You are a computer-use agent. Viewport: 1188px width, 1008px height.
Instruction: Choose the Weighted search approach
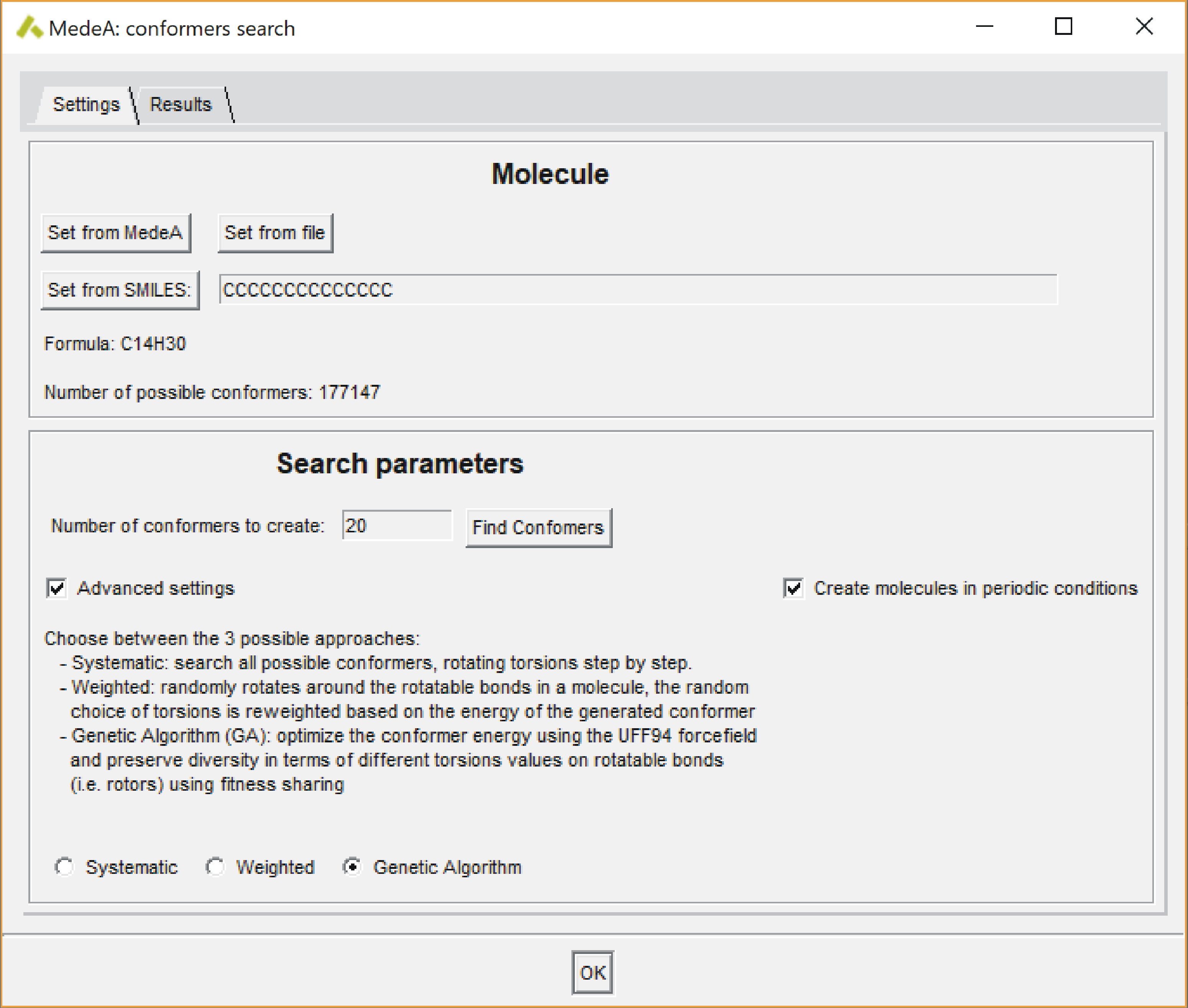click(x=215, y=867)
